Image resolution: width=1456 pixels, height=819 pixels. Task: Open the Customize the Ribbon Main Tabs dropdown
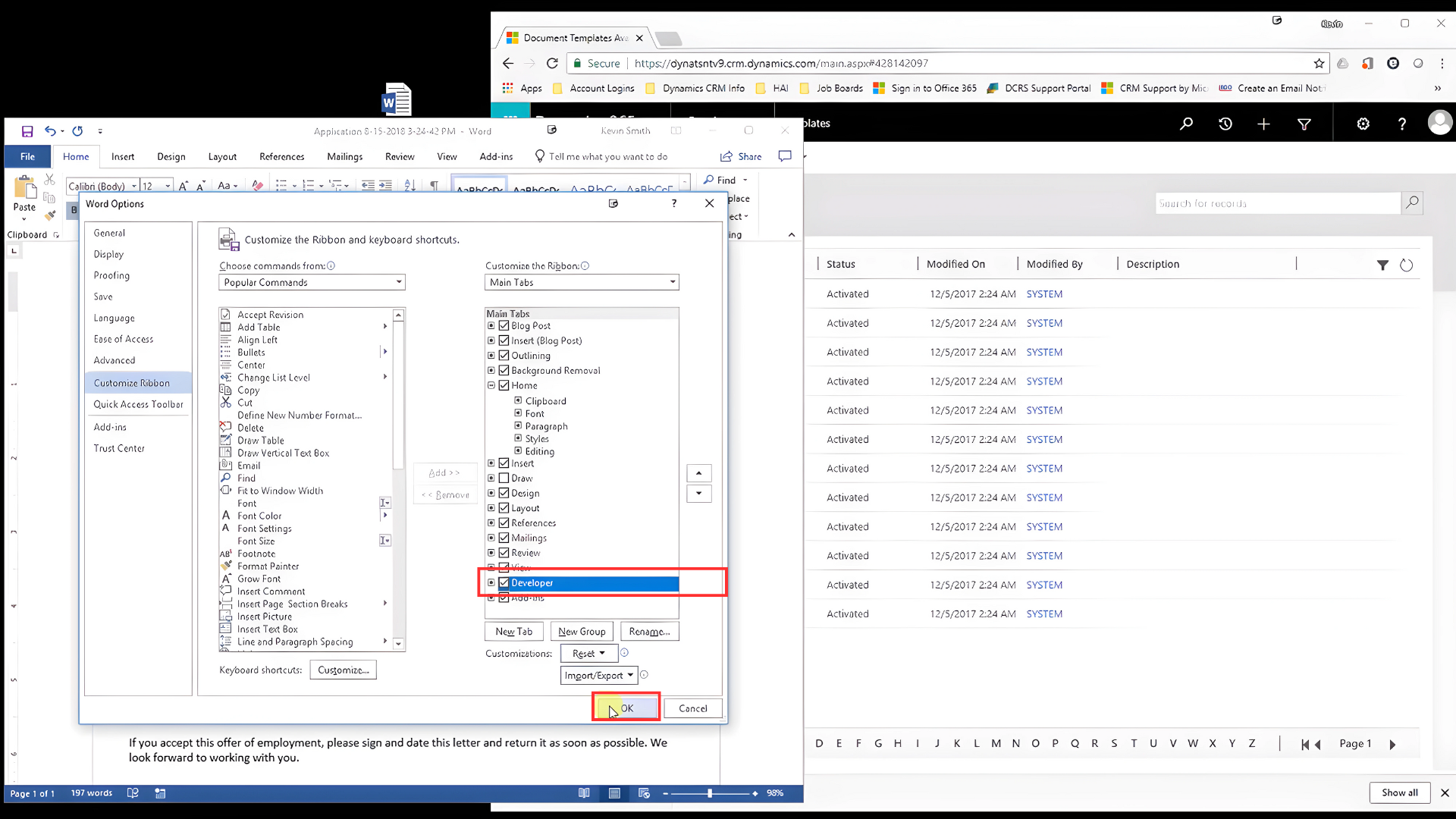[x=582, y=282]
